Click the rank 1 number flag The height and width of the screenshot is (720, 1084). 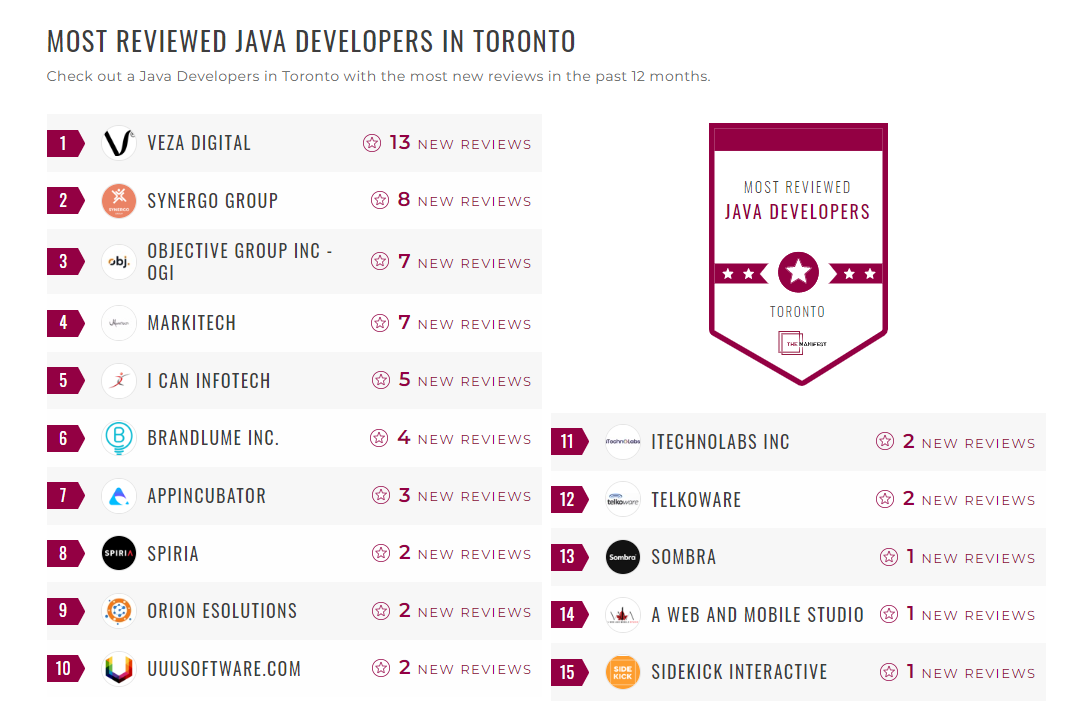click(x=64, y=143)
